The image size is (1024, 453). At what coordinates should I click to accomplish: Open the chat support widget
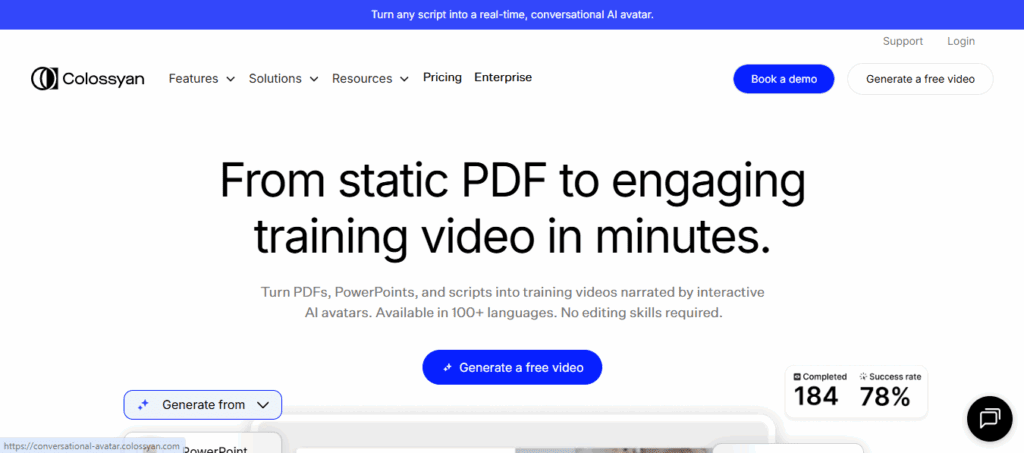[990, 417]
